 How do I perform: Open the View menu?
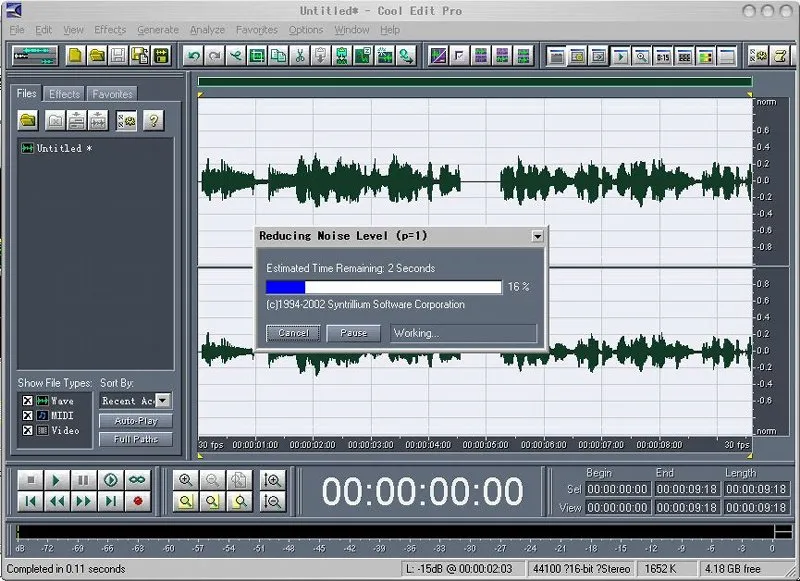click(73, 30)
